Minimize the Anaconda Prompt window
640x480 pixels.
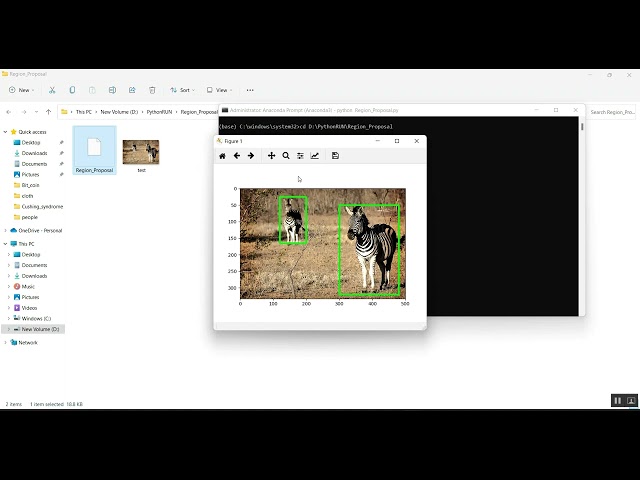click(537, 110)
